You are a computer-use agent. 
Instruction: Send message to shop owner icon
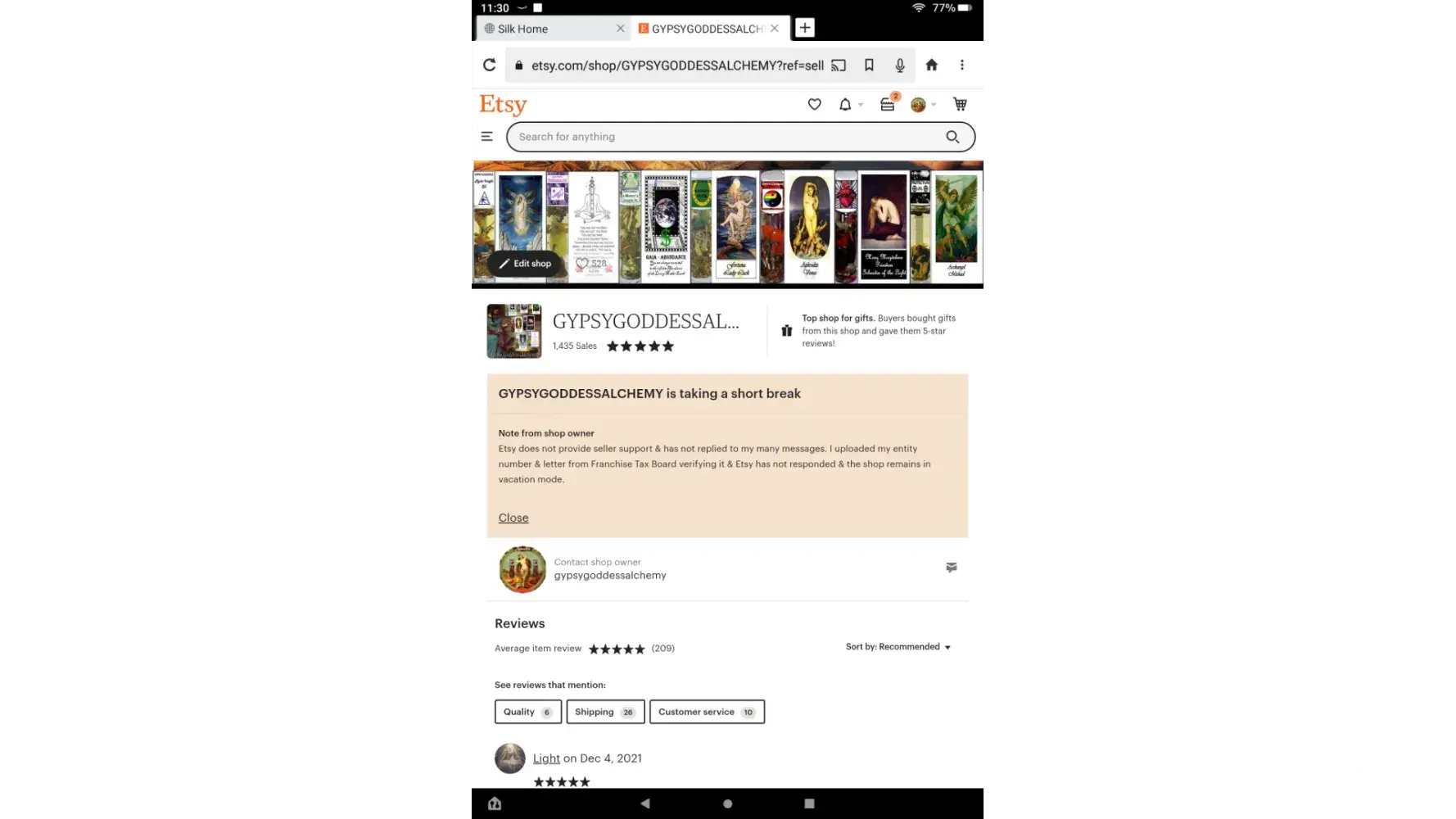coord(951,567)
